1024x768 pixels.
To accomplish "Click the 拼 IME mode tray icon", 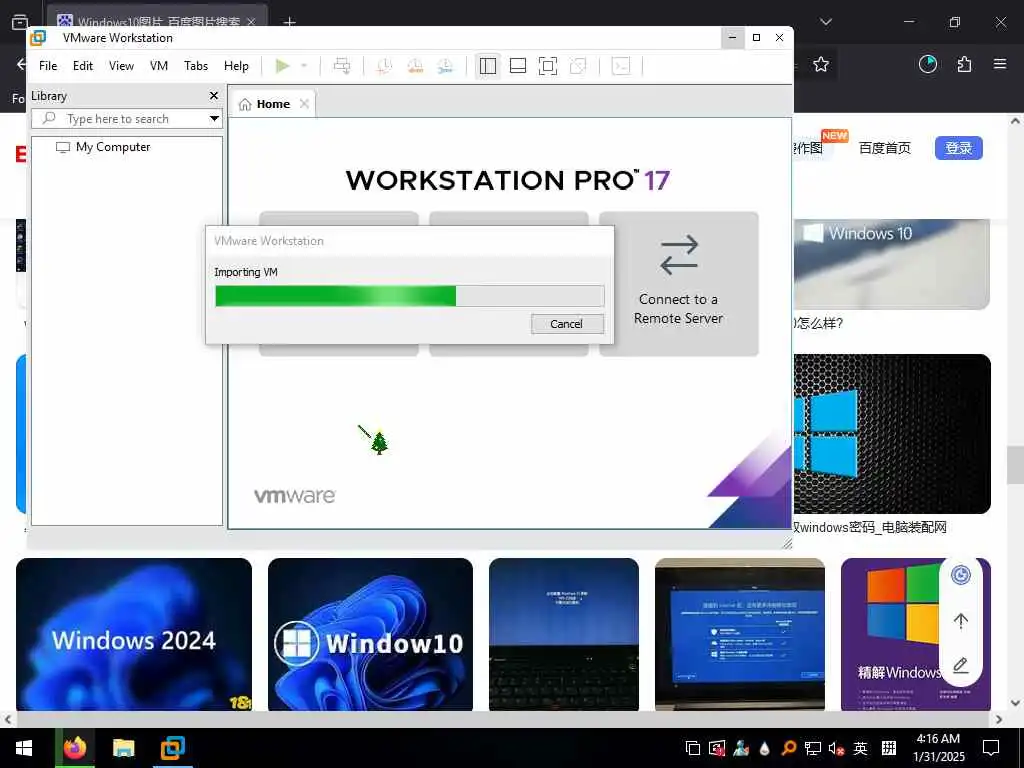I will tap(888, 748).
